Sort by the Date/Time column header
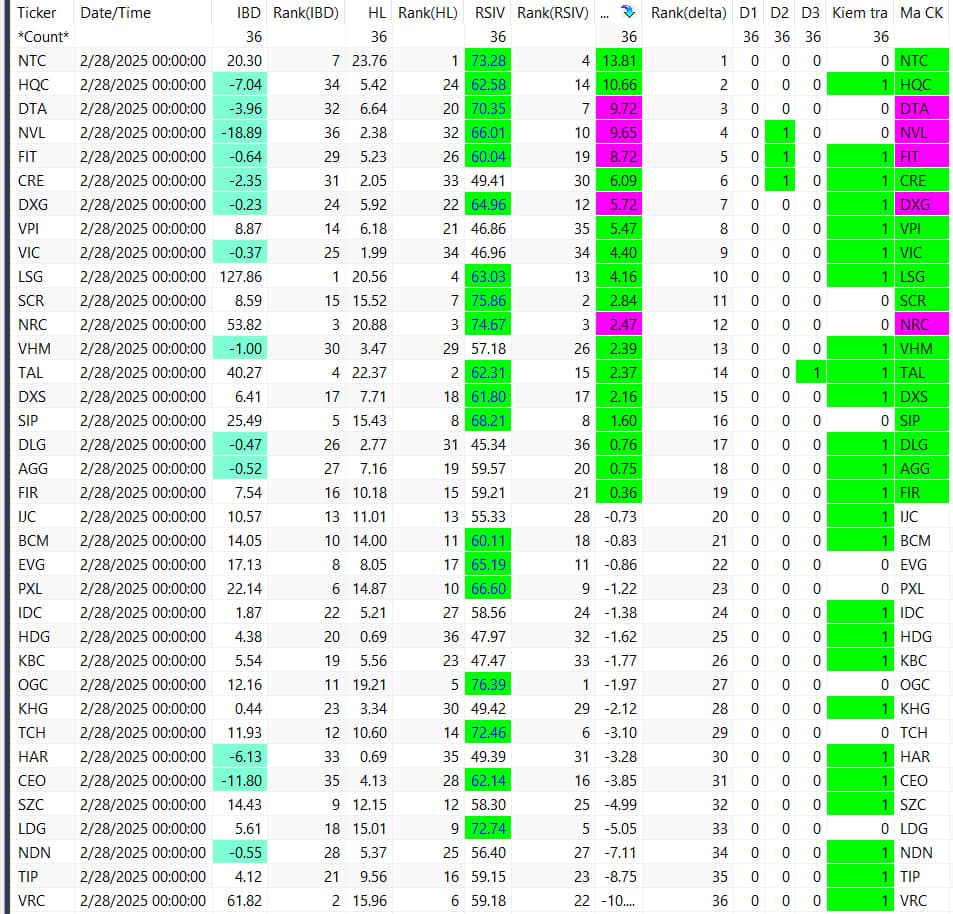The height and width of the screenshot is (914, 953). point(115,12)
